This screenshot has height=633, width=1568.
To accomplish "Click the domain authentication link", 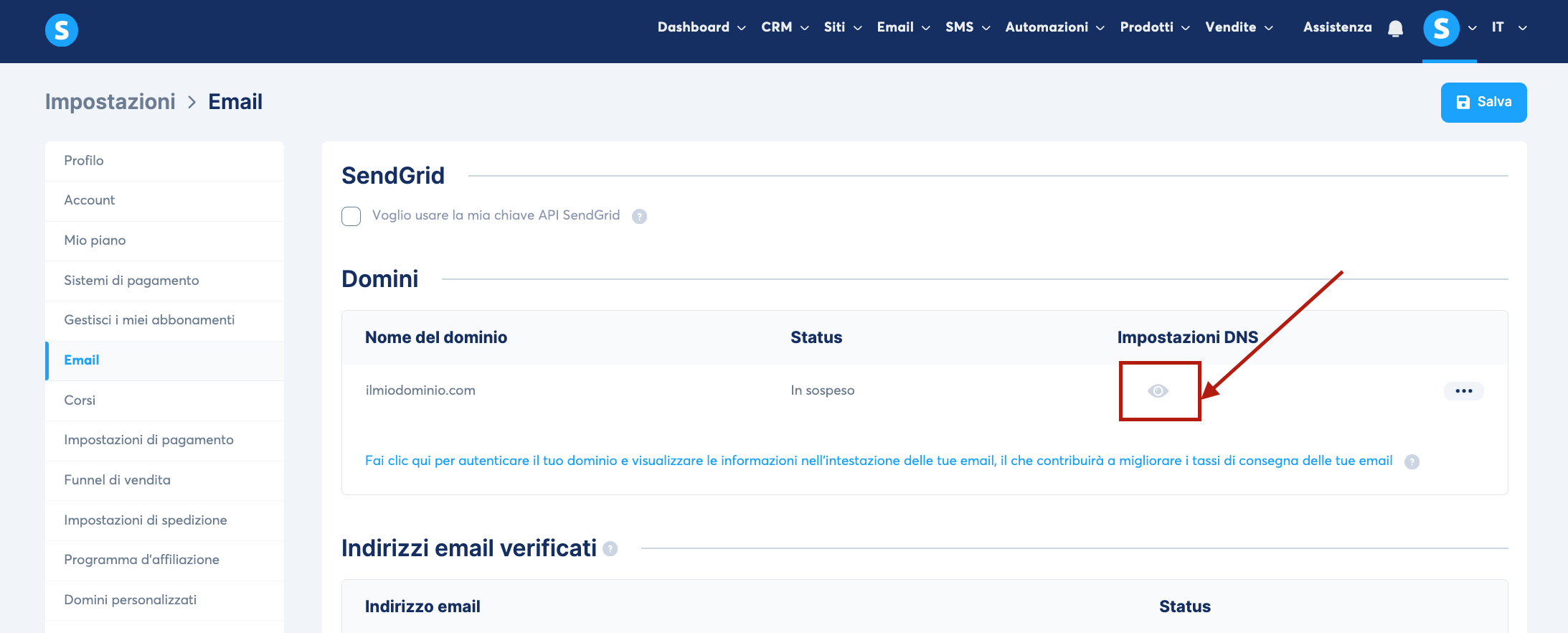I will [x=879, y=461].
